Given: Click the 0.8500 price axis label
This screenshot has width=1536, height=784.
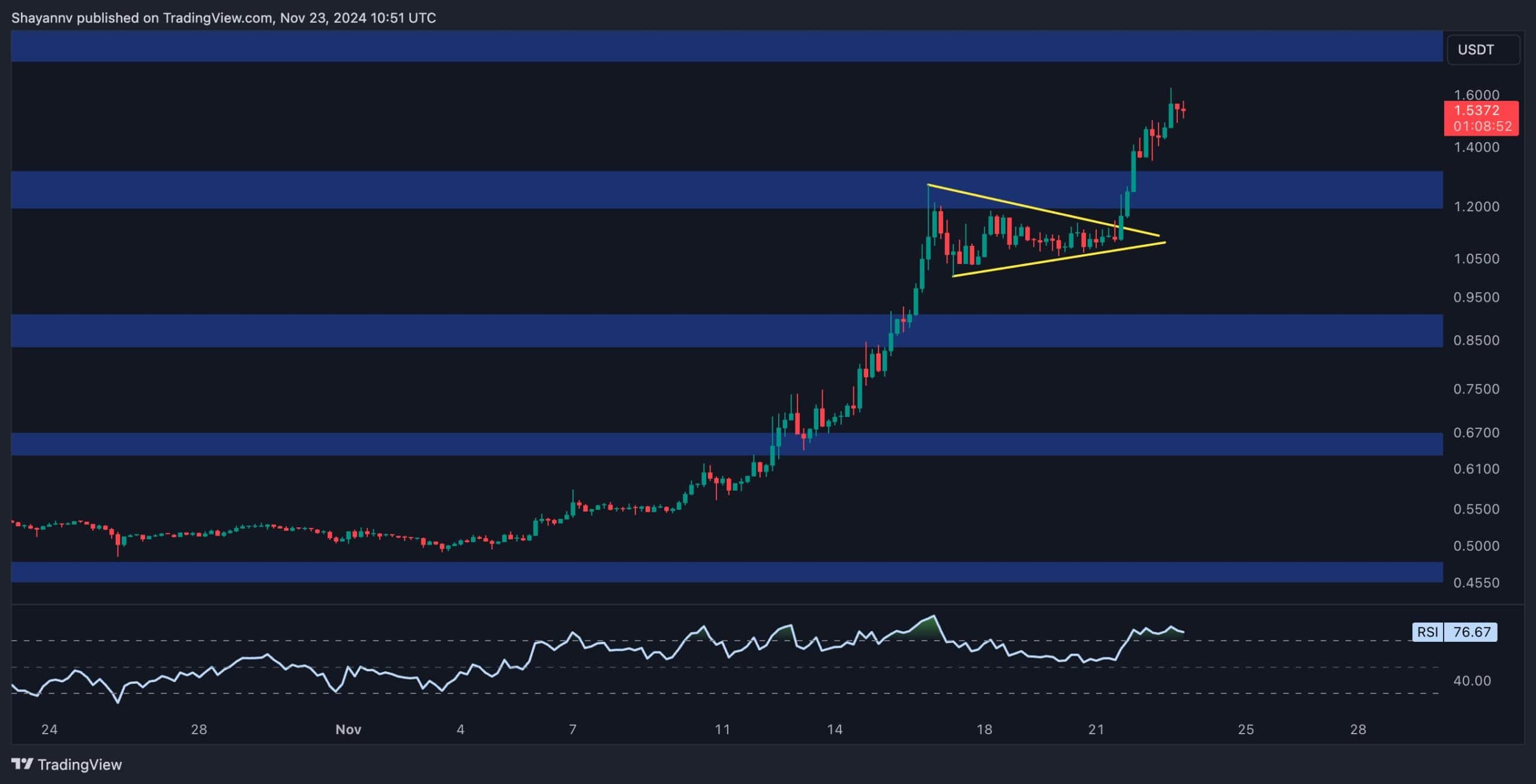Looking at the screenshot, I should click(x=1476, y=340).
